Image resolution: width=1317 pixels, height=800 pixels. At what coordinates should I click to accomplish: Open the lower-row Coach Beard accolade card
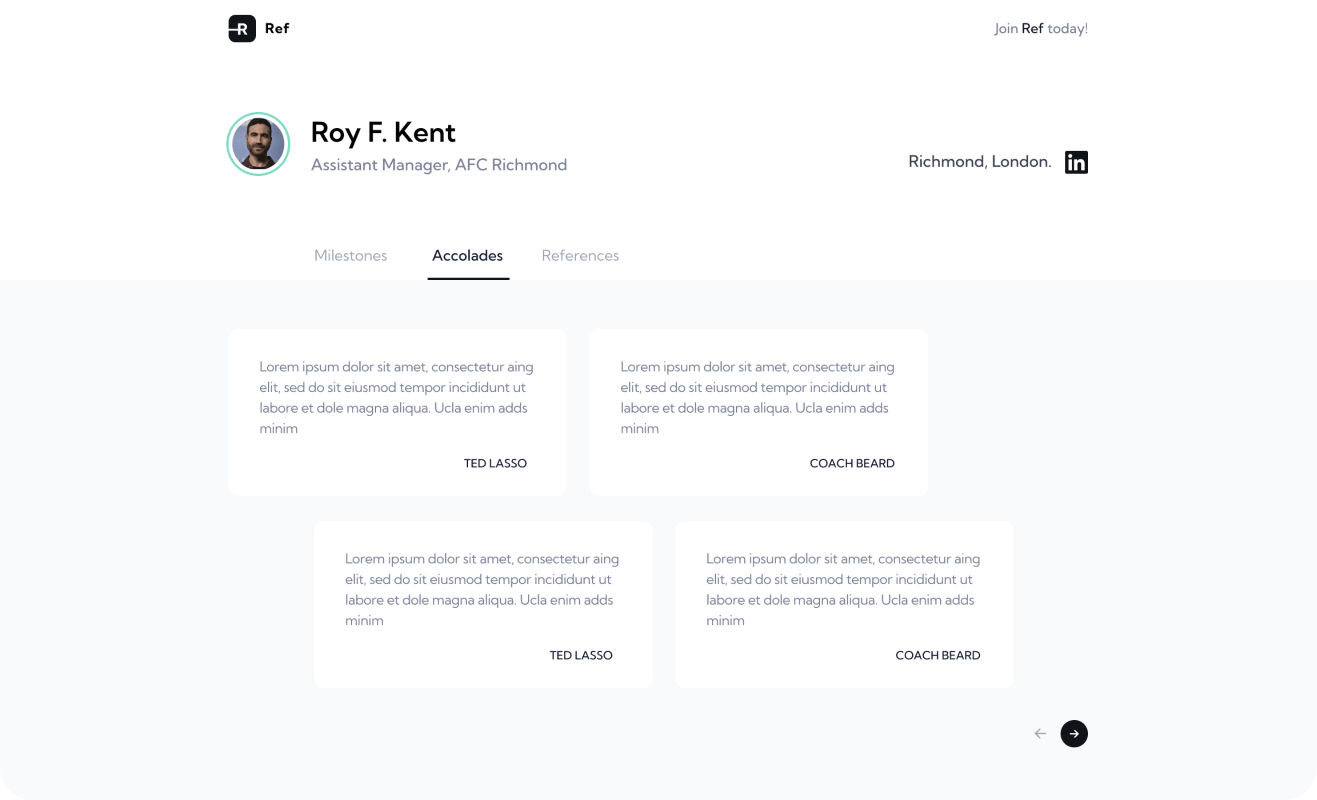click(x=844, y=604)
